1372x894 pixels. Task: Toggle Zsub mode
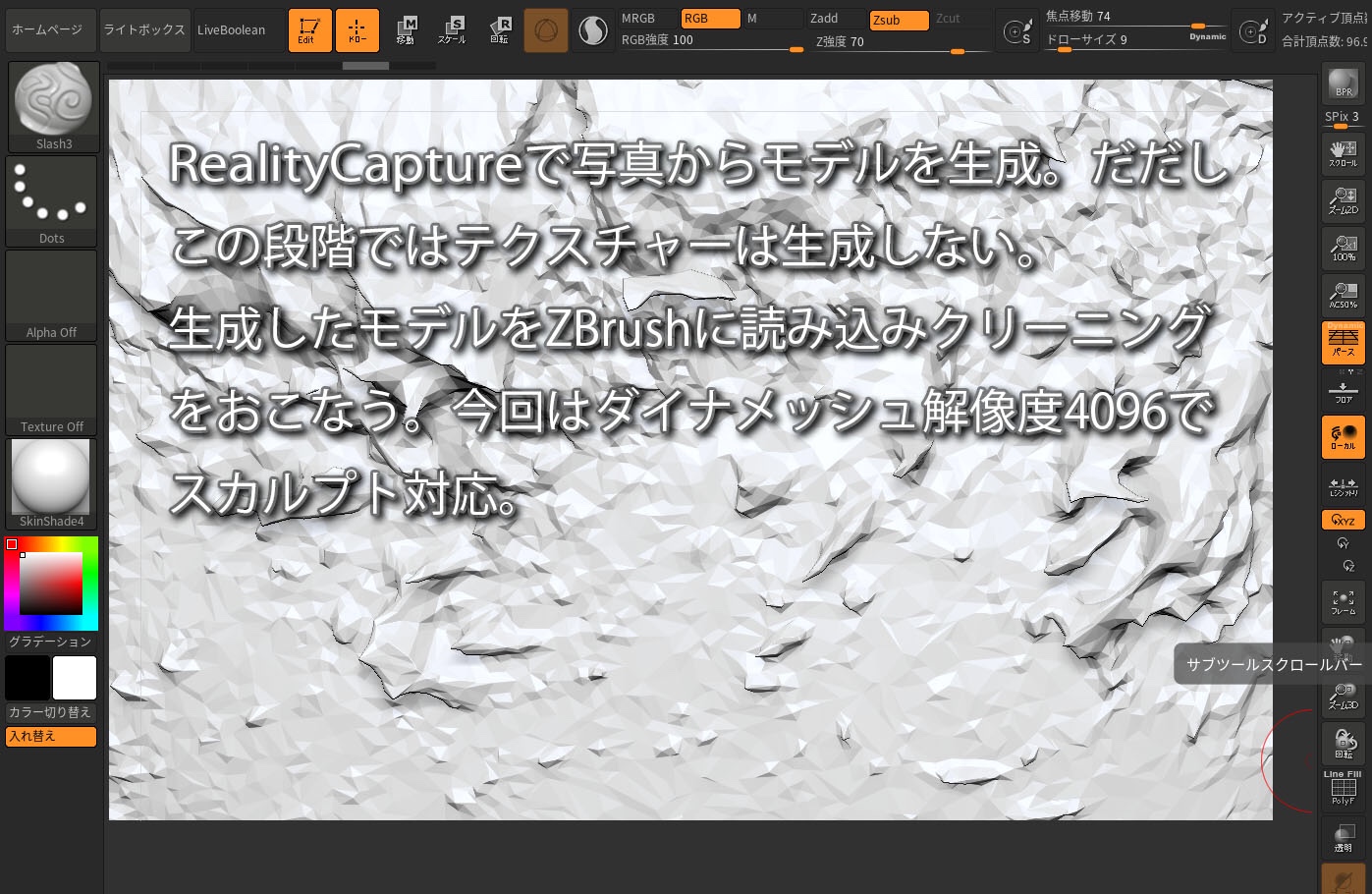(899, 20)
